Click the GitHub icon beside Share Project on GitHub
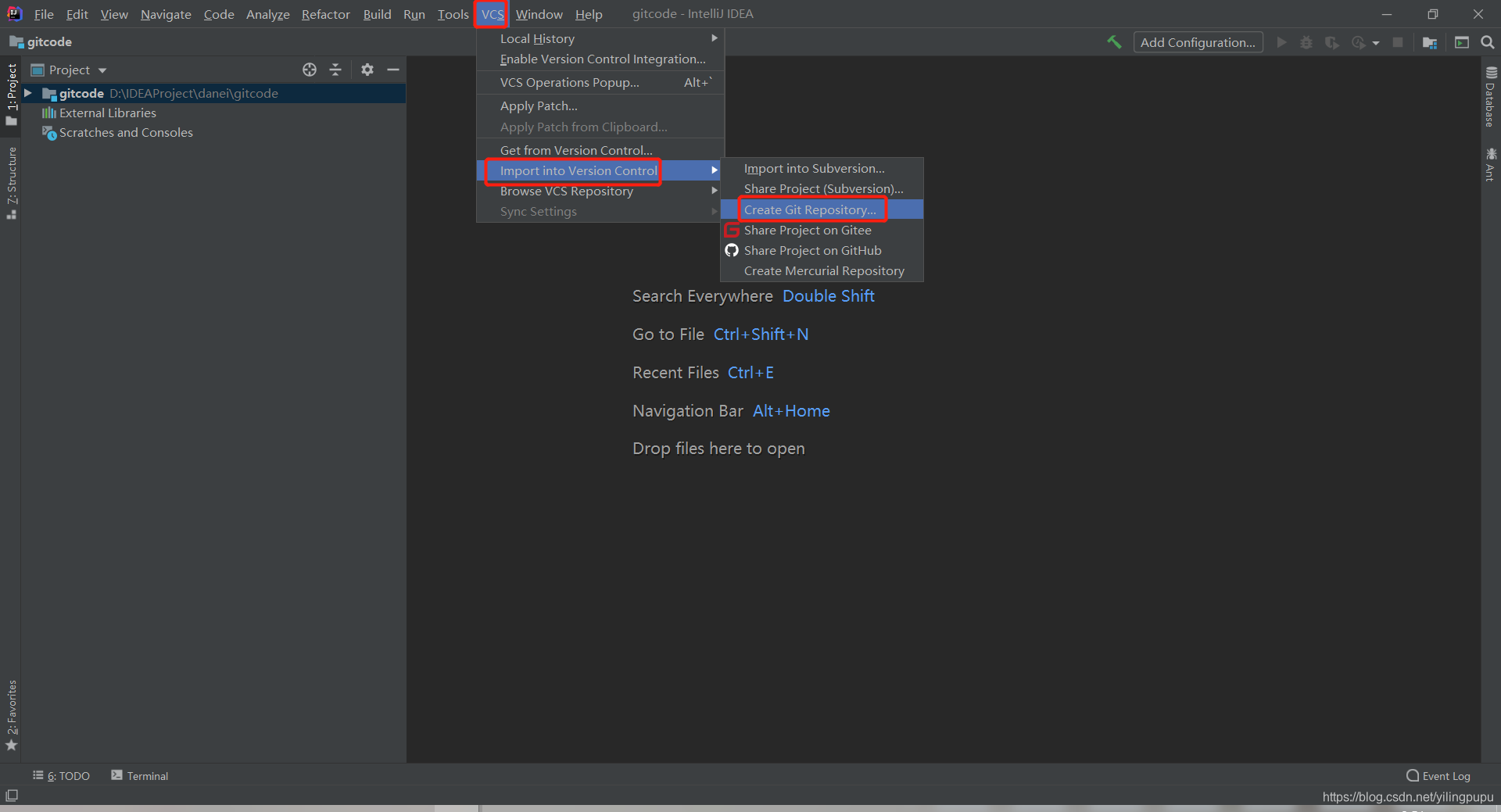The width and height of the screenshot is (1501, 812). pos(732,250)
